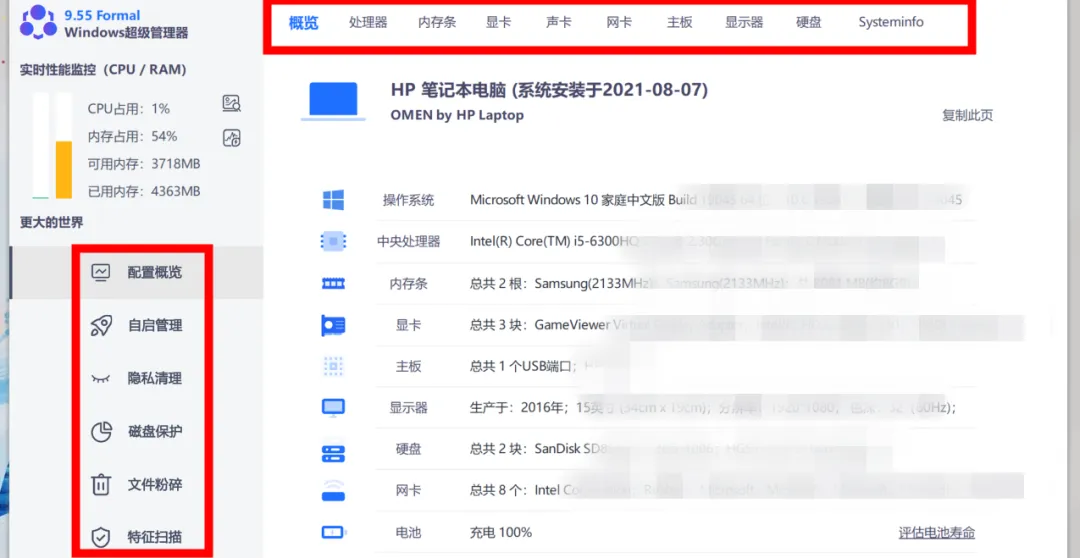This screenshot has height=558, width=1080.
Task: Click the shield icon for 特征扫描
Action: (x=101, y=537)
